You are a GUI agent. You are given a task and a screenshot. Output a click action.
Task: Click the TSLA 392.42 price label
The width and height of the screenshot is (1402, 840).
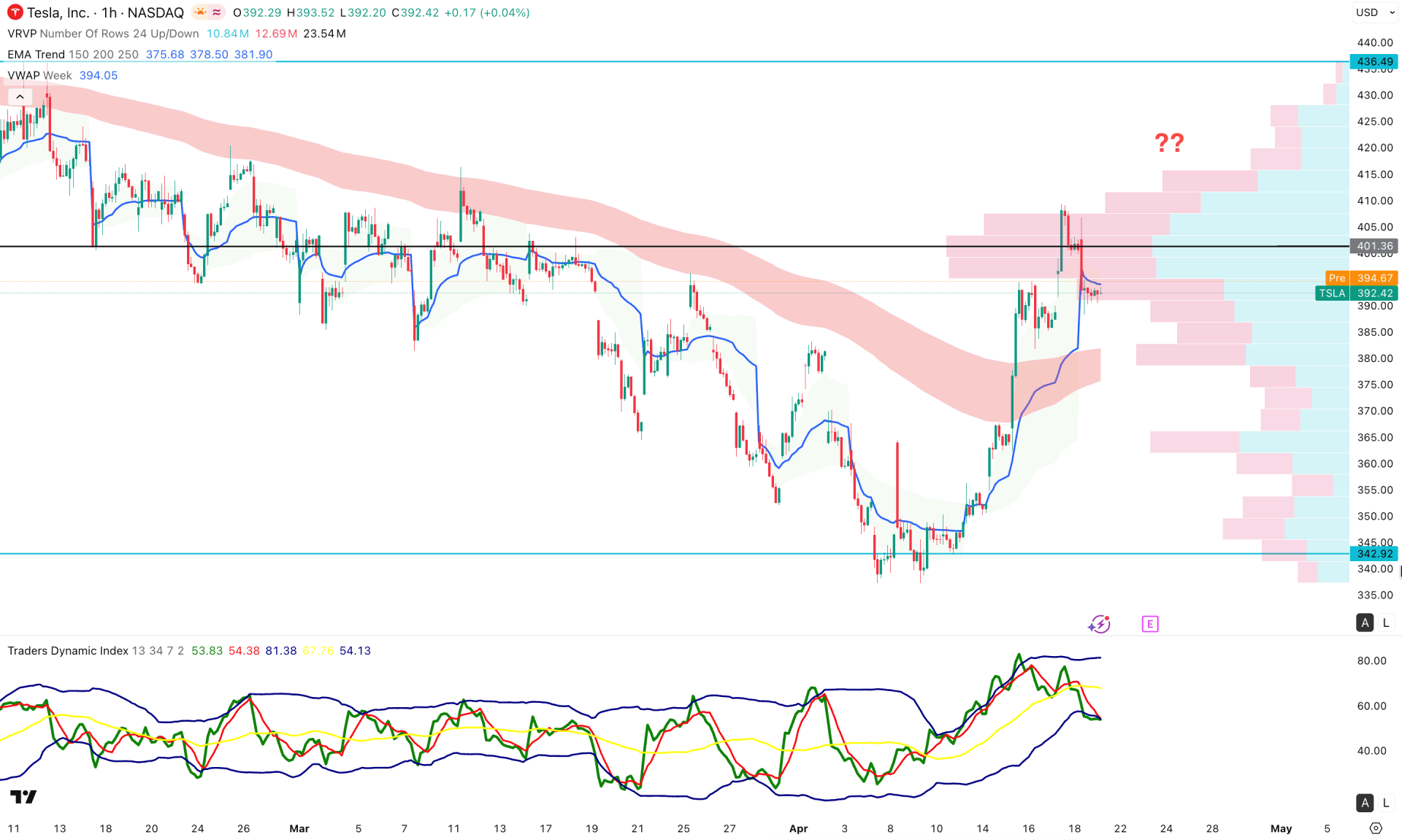point(1356,293)
